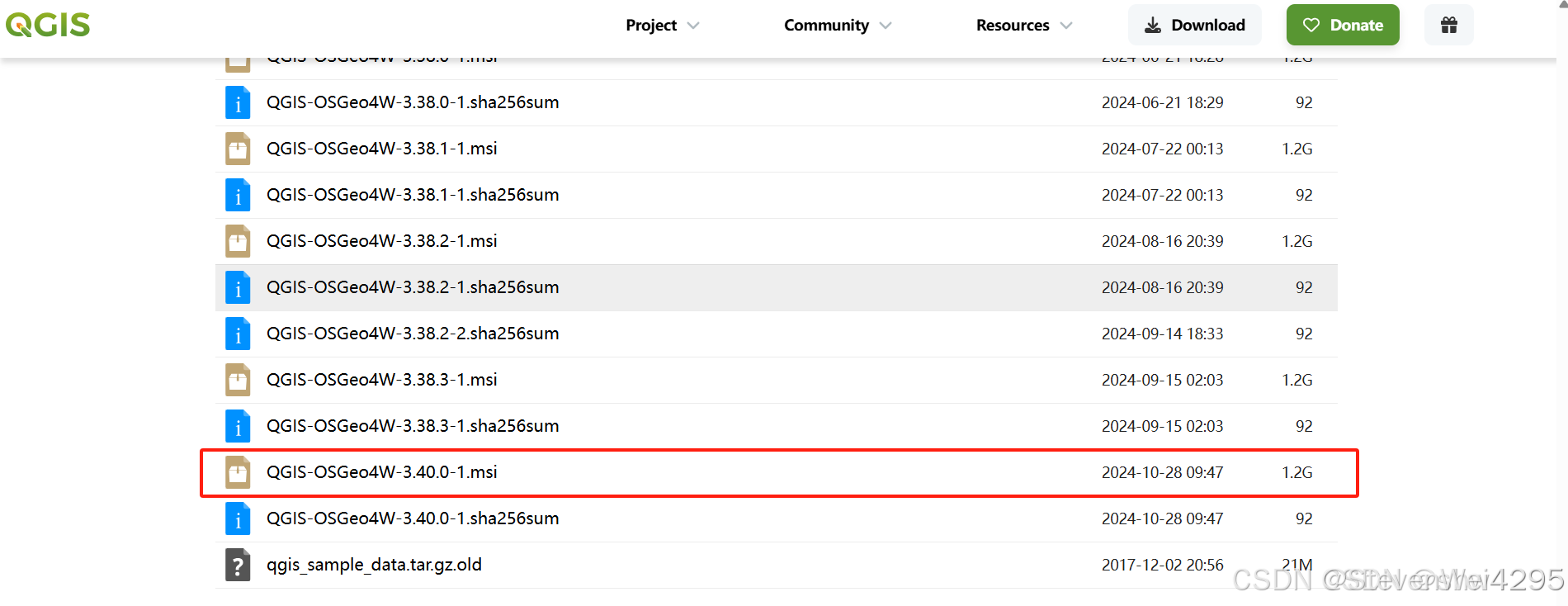Open QGIS-OSGeo4W-3.38.0-1.sha256sum link

pyautogui.click(x=413, y=102)
